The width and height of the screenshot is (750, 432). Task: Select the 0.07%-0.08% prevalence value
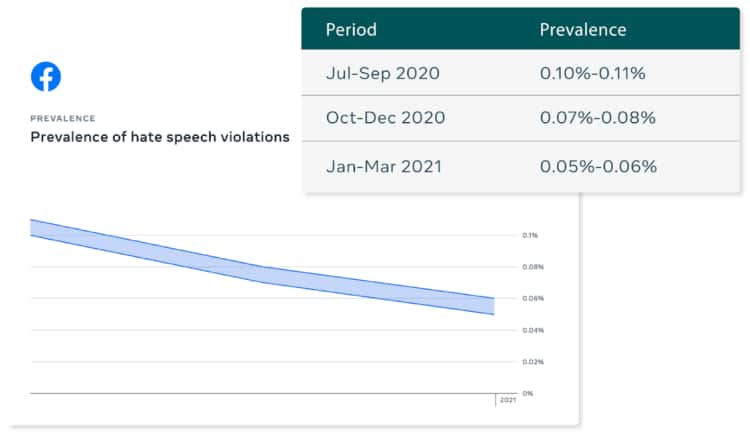pyautogui.click(x=597, y=117)
